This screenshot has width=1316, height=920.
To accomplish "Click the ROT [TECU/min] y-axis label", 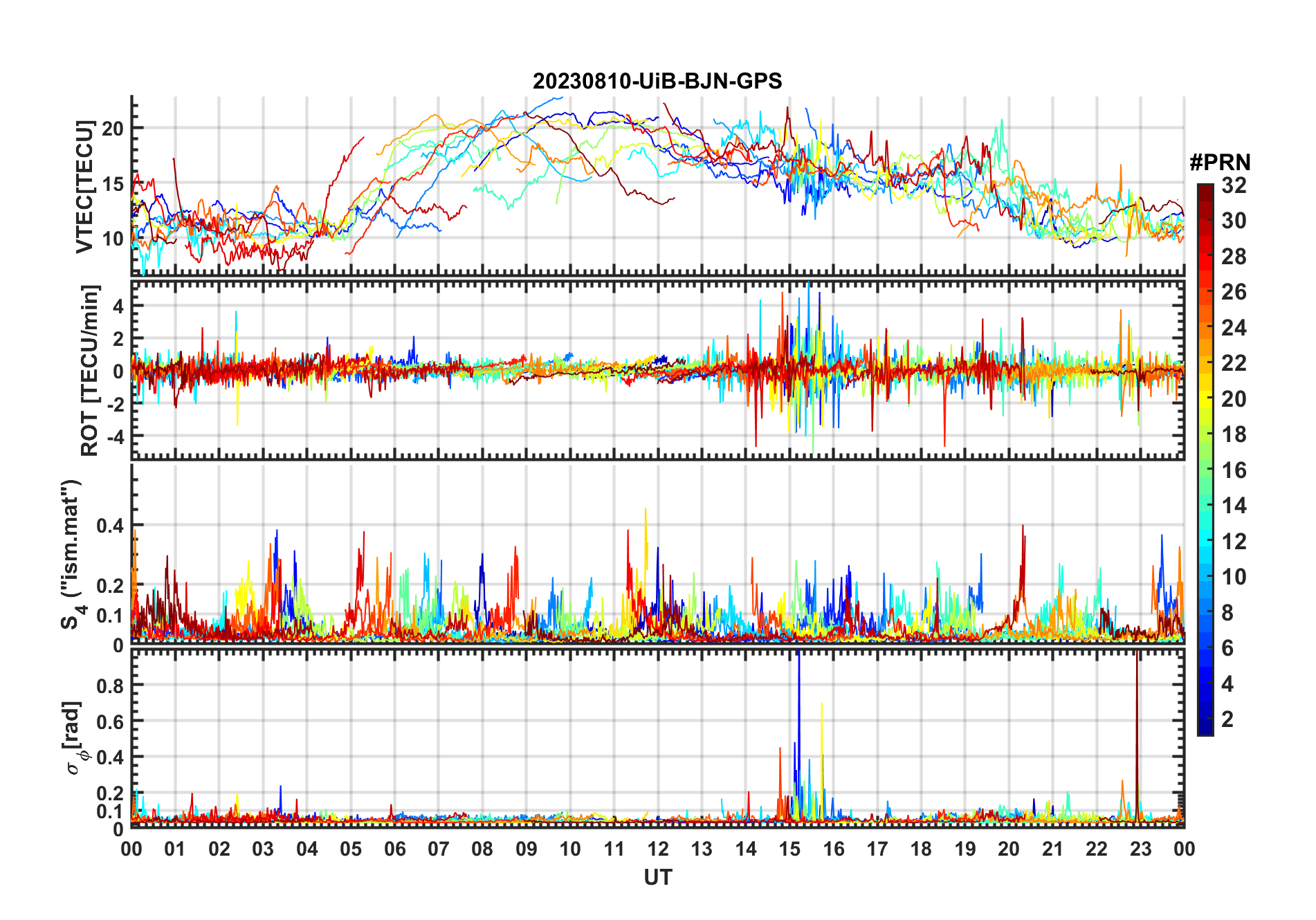I will [90, 370].
